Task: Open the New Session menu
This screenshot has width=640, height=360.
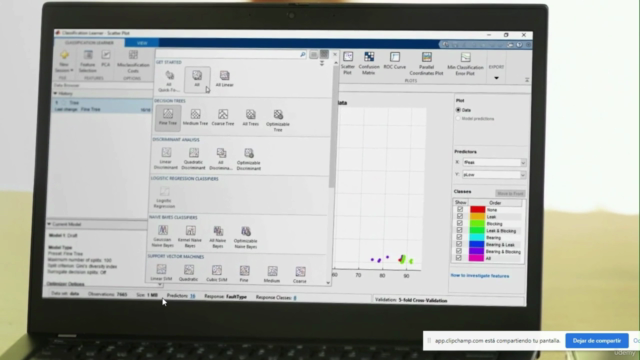Action: tap(64, 61)
